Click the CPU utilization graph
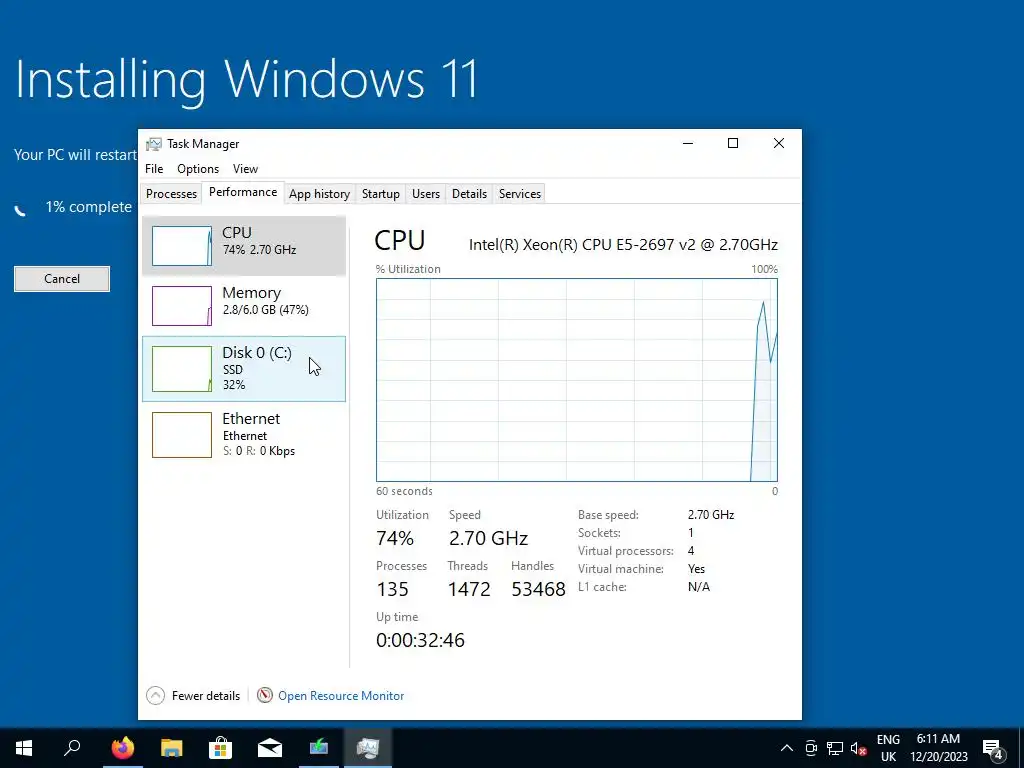The image size is (1024, 768). [577, 380]
